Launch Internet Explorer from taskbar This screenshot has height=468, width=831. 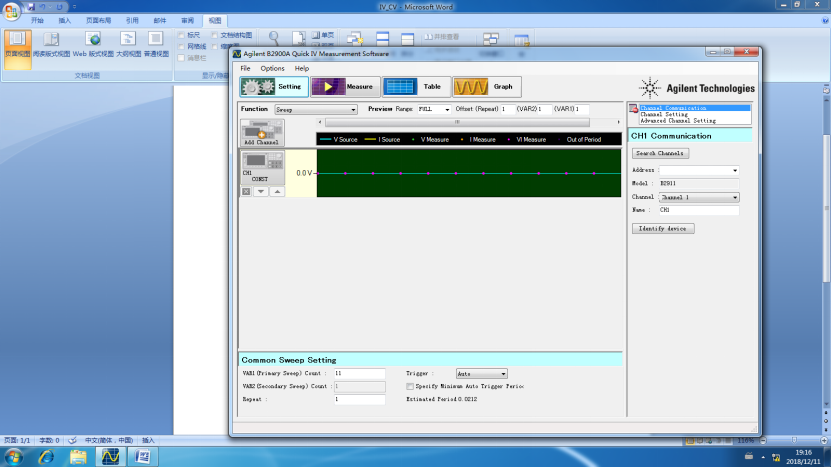tap(46, 456)
